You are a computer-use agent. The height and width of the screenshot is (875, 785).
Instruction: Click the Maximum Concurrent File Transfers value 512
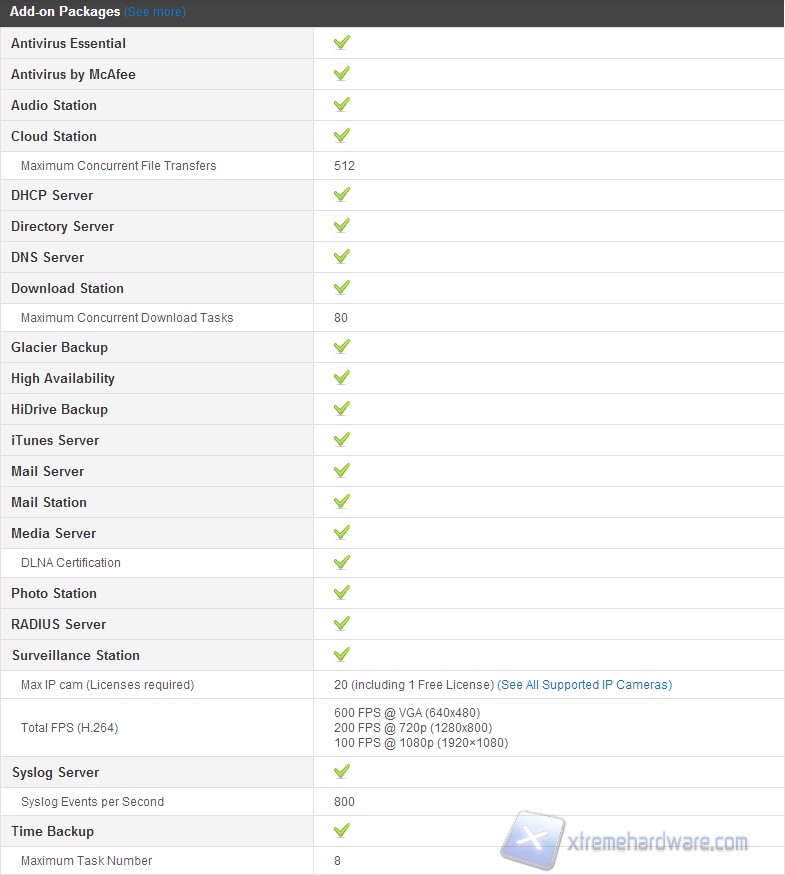pos(345,166)
